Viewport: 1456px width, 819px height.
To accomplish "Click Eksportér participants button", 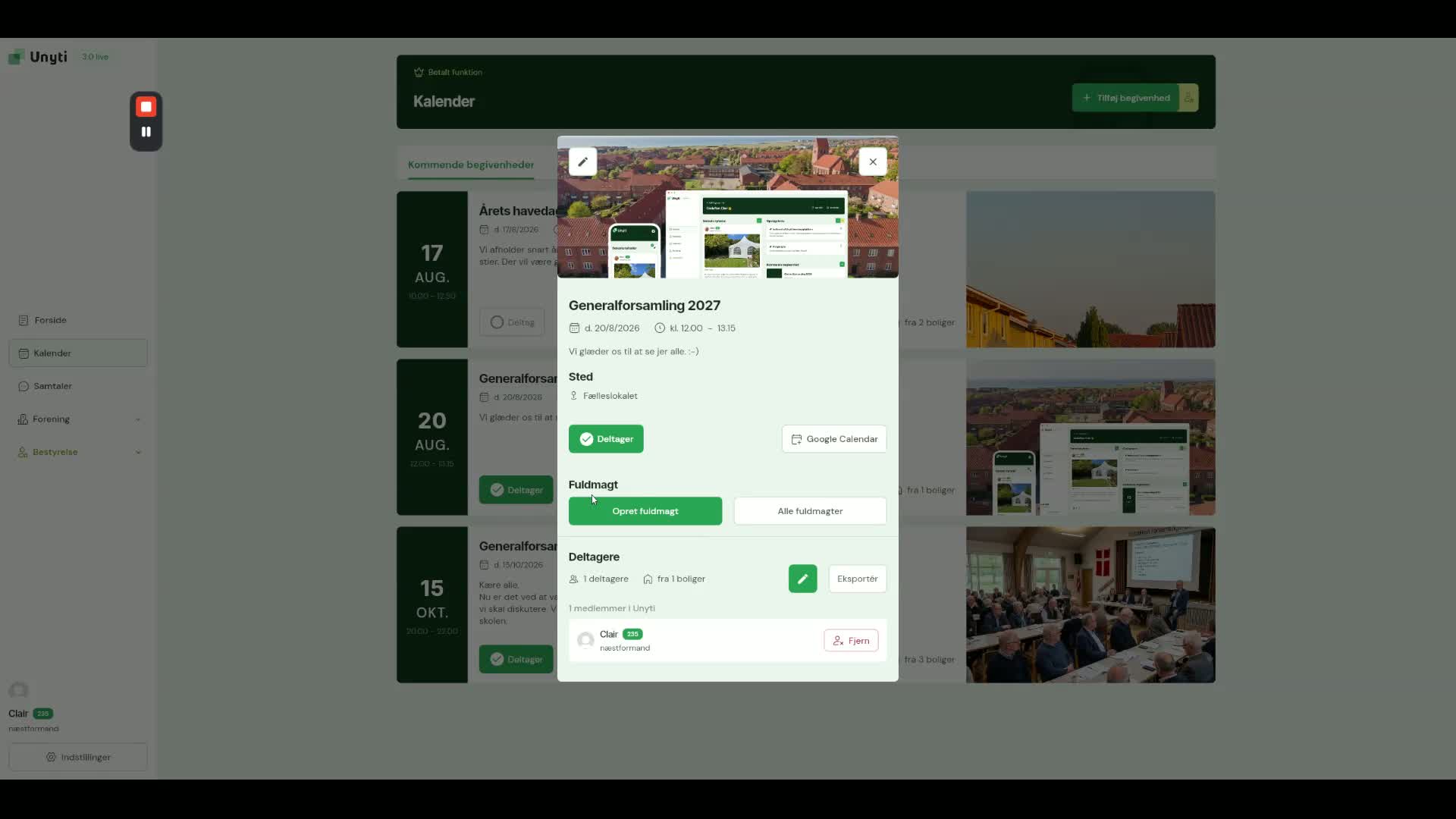I will (x=858, y=579).
